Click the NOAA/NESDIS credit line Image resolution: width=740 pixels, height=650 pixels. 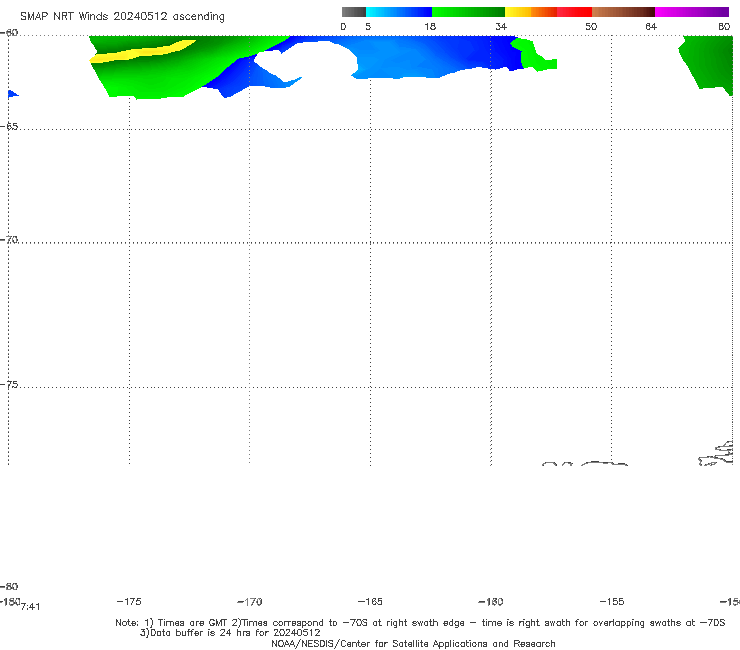[x=413, y=643]
